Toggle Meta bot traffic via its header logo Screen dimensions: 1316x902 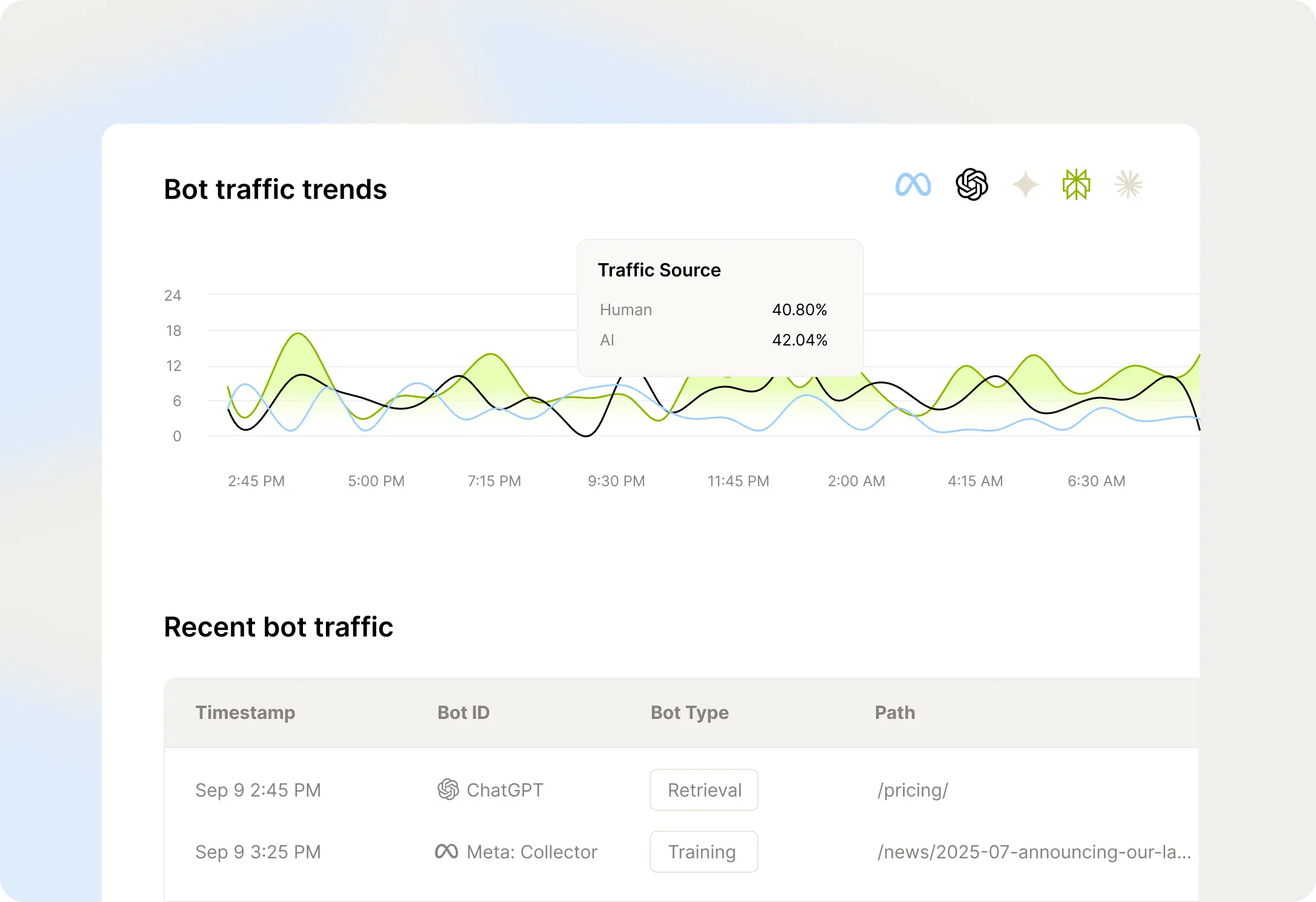(x=914, y=184)
